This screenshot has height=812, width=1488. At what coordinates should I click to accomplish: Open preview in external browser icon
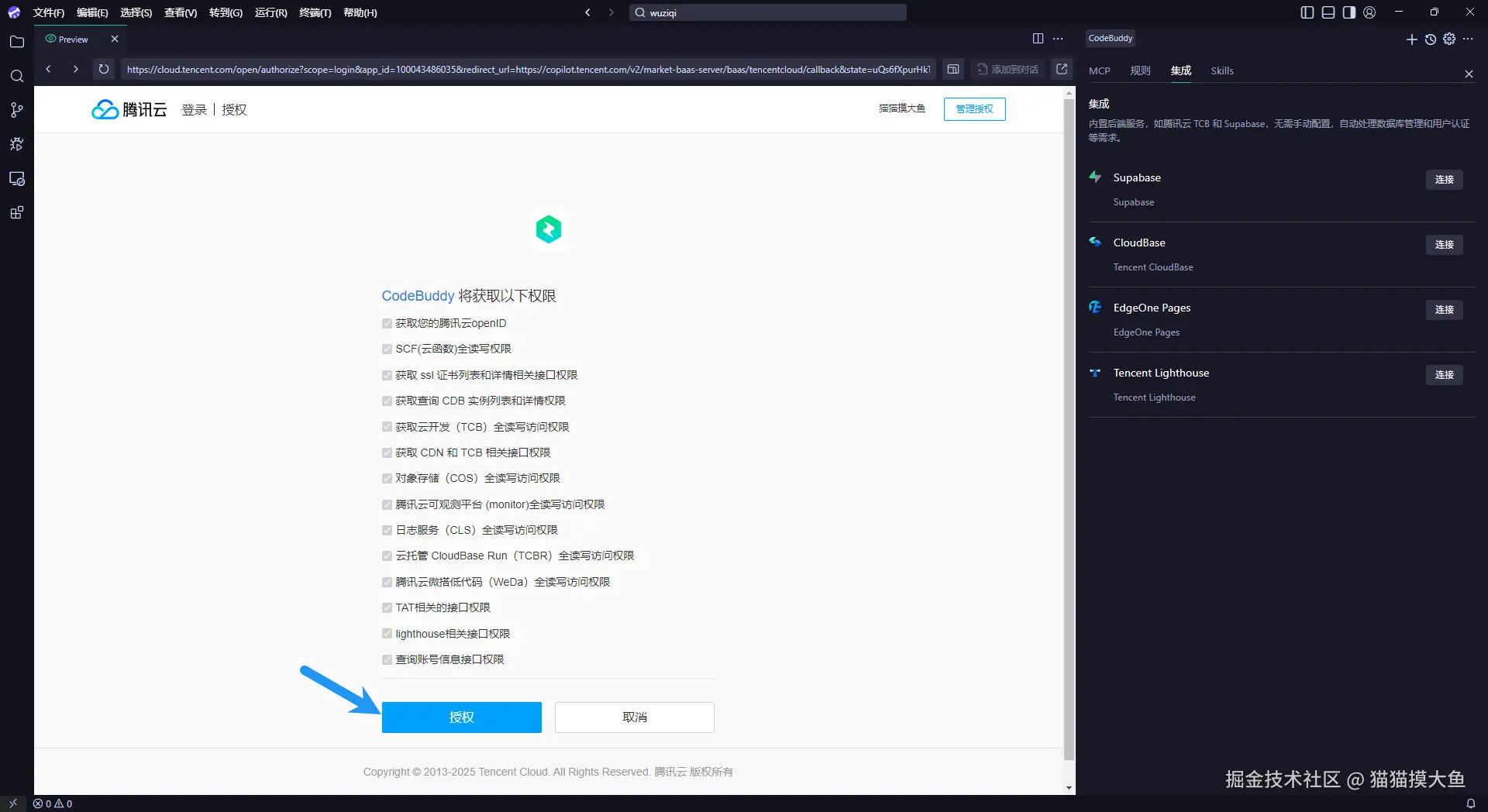[1062, 69]
